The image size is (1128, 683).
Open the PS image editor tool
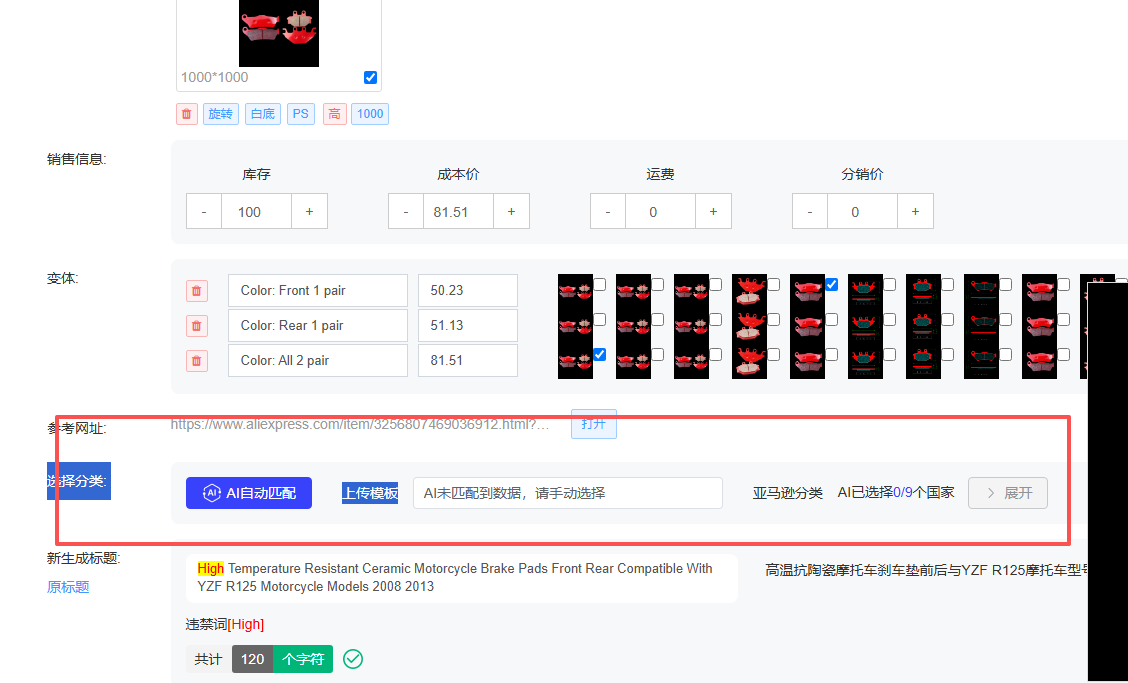click(301, 114)
